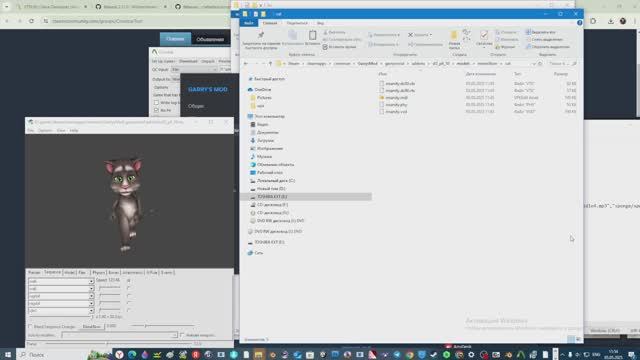The image size is (640, 360).
Task: Tick the checkbox beside the Speed value
Action: point(129,281)
